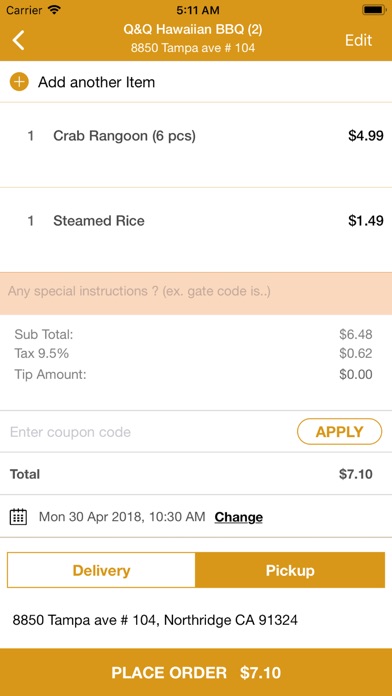The width and height of the screenshot is (392, 696).
Task: Select the Delivery option
Action: click(101, 570)
